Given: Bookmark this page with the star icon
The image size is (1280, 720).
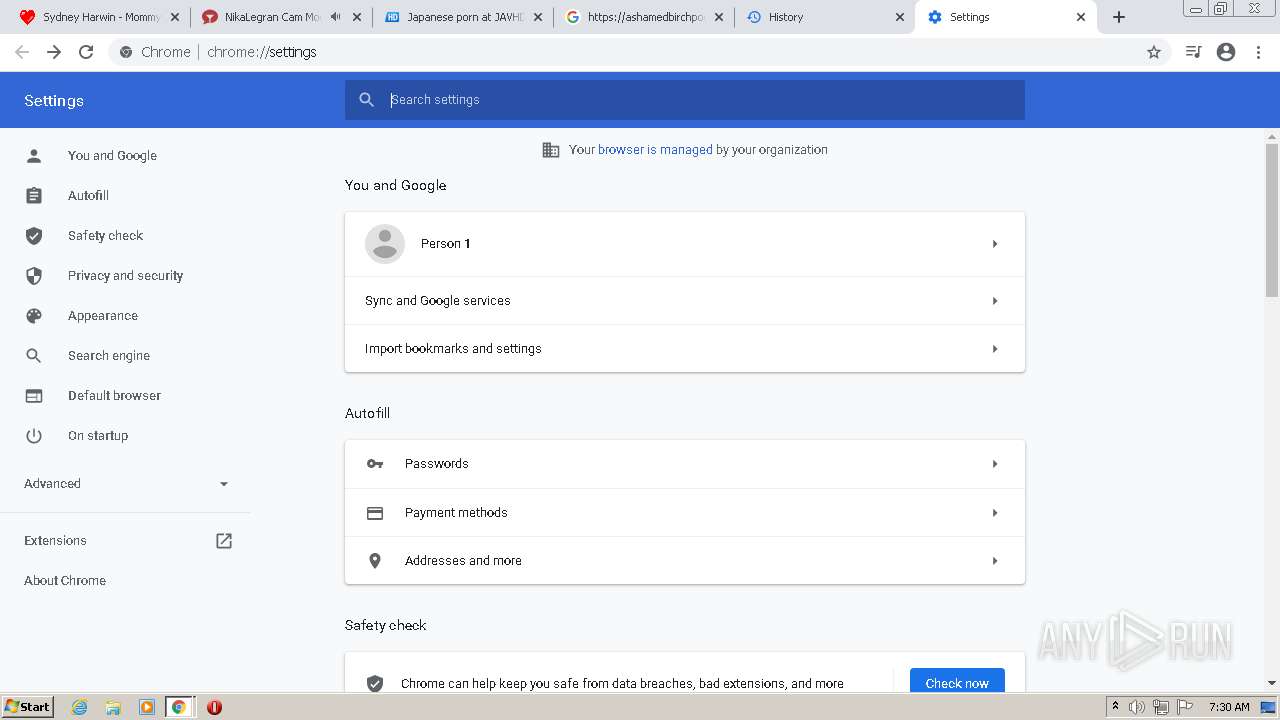Looking at the screenshot, I should (x=1154, y=52).
